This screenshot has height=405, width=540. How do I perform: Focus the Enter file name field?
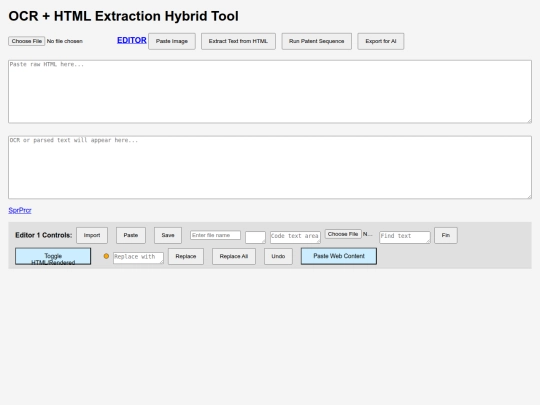[215, 235]
